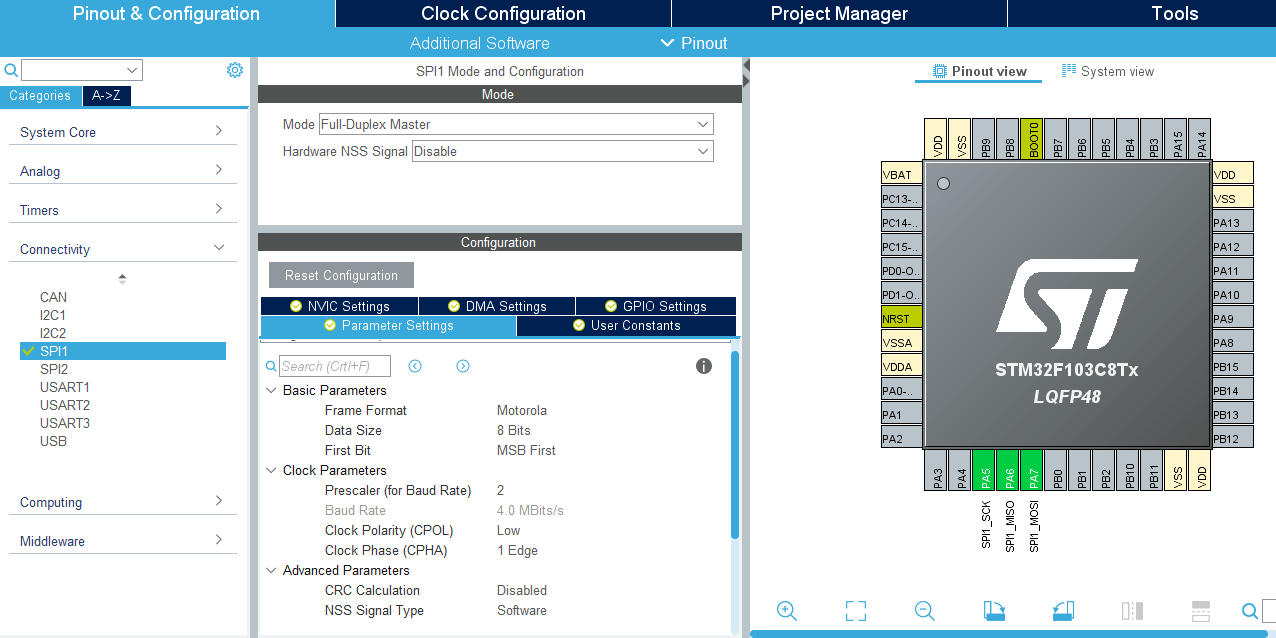Viewport: 1276px width, 638px height.
Task: Click pin PB12 on the chip
Action: click(1232, 439)
